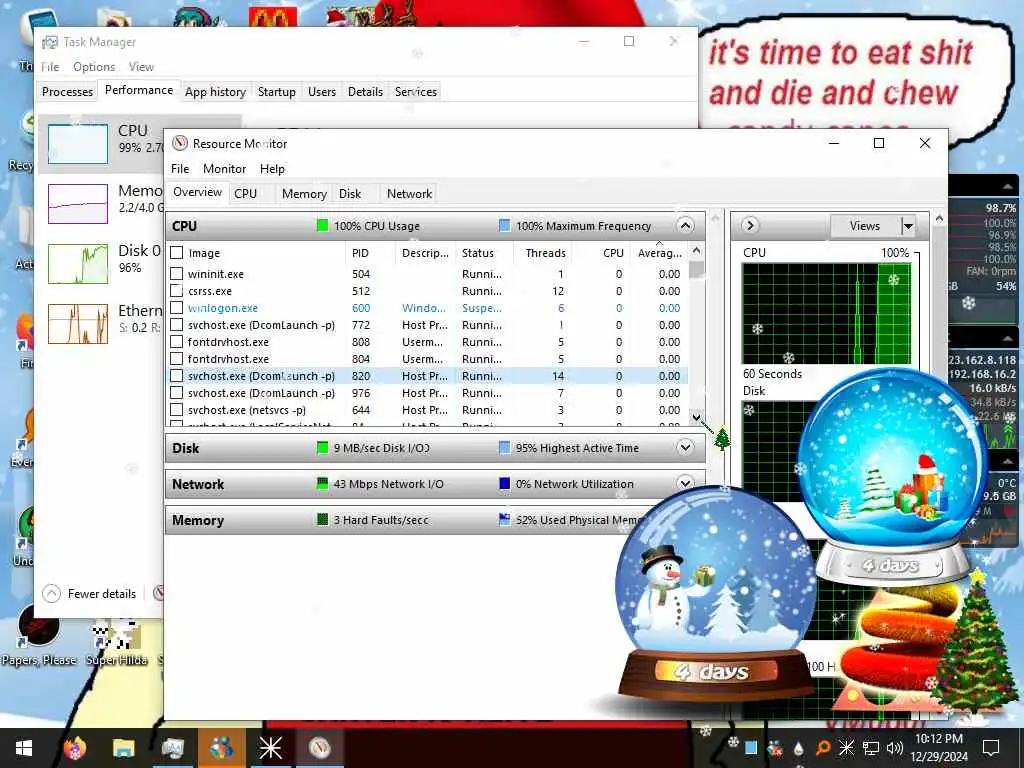Click the orange-highlighted taskbar app icon

221,748
